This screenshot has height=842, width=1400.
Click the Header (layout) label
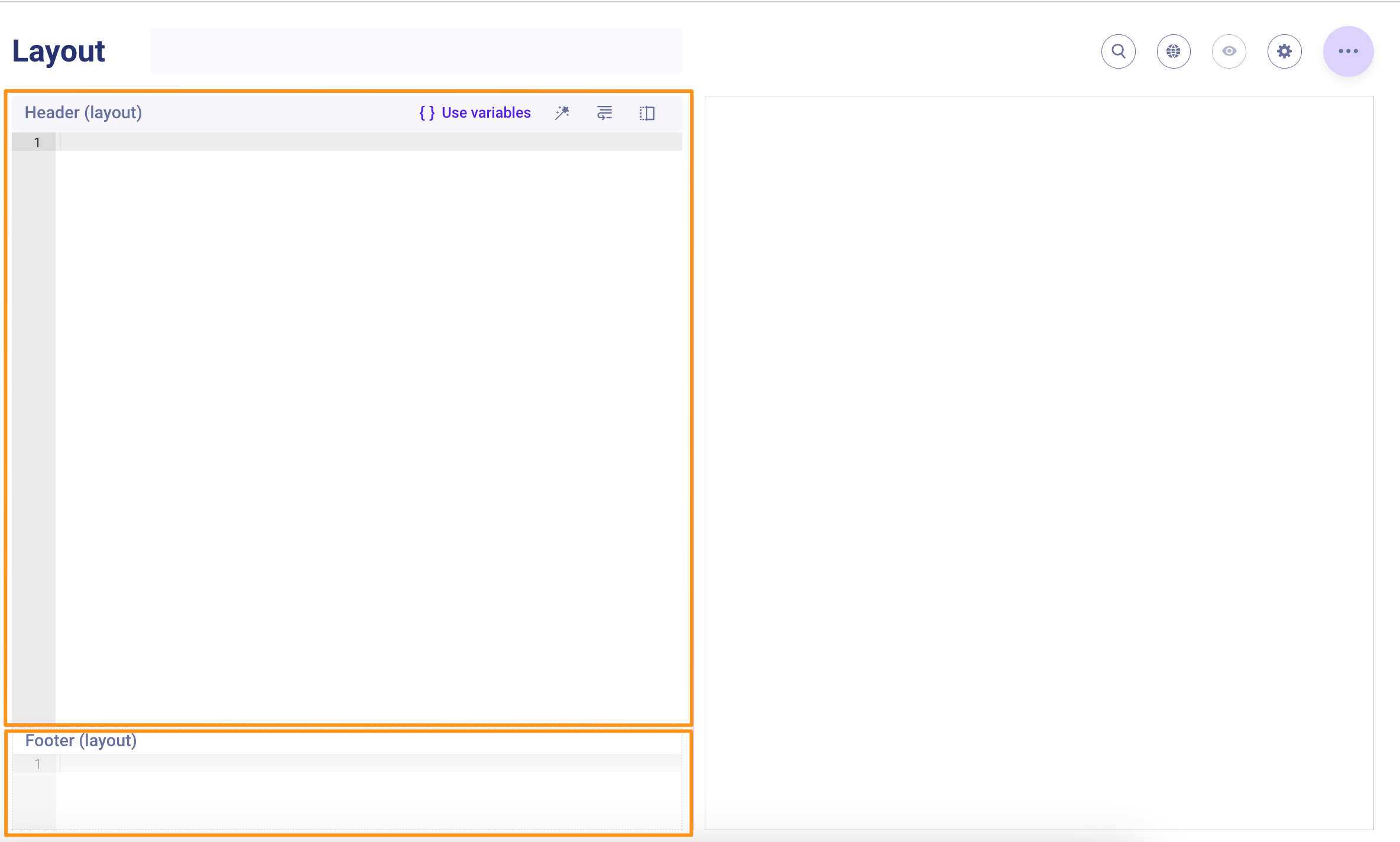[83, 112]
